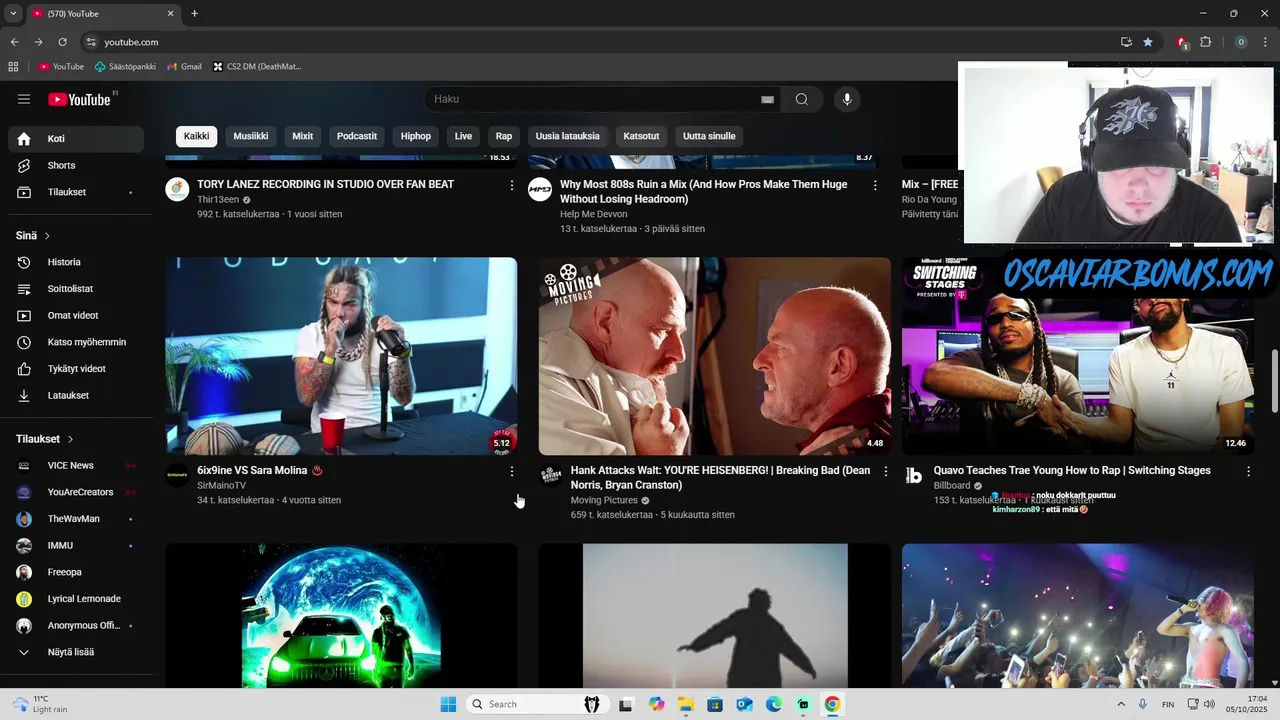This screenshot has height=720, width=1280.
Task: Select the Podcastit filter chip
Action: pos(357,136)
